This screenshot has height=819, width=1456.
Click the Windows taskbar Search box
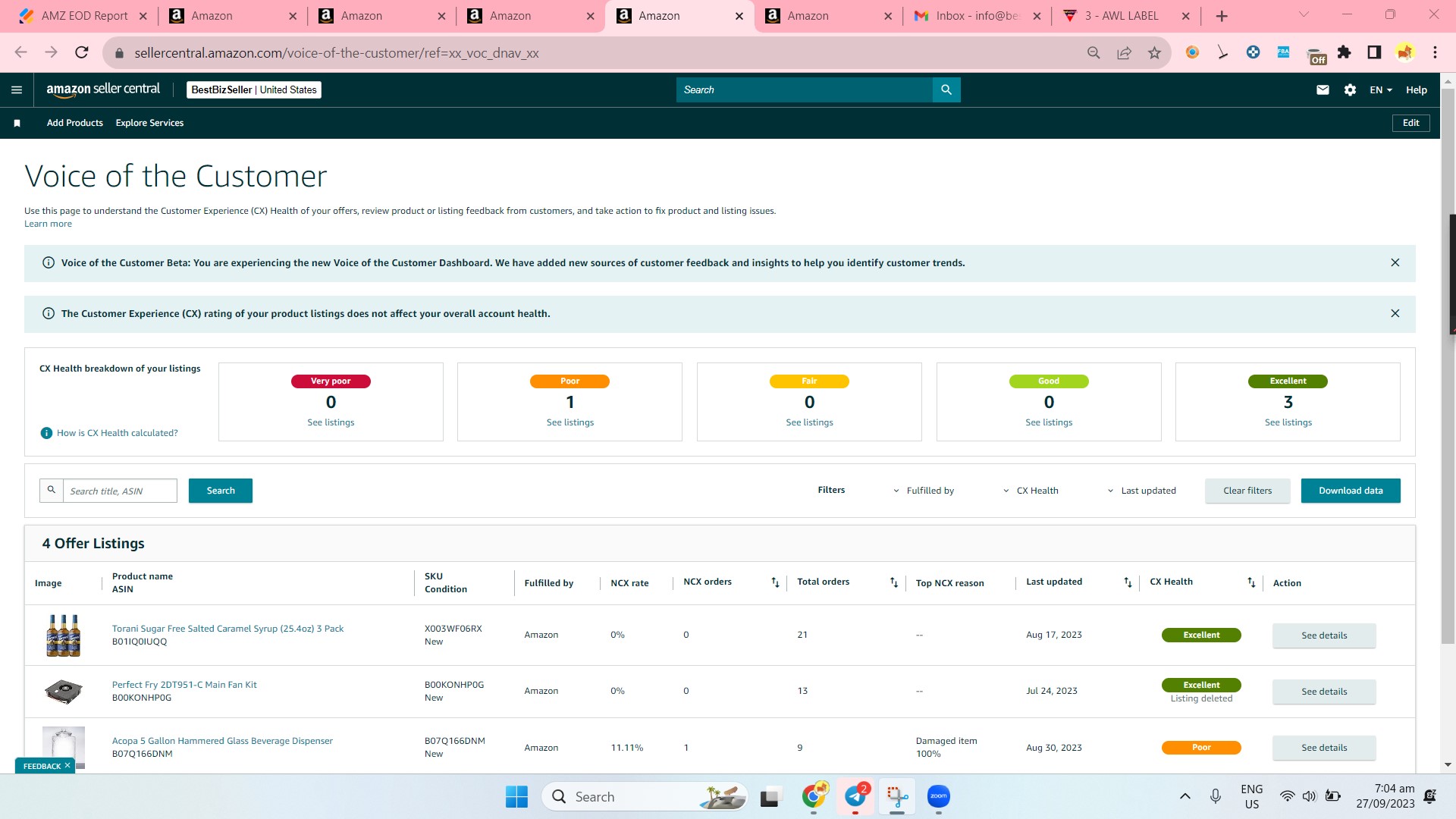click(x=645, y=797)
